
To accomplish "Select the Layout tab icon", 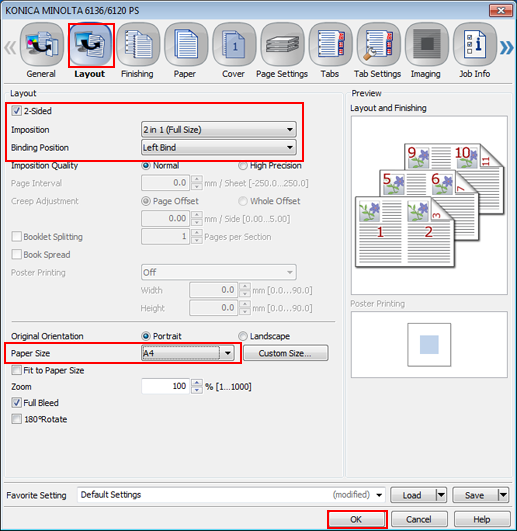I will tap(90, 44).
